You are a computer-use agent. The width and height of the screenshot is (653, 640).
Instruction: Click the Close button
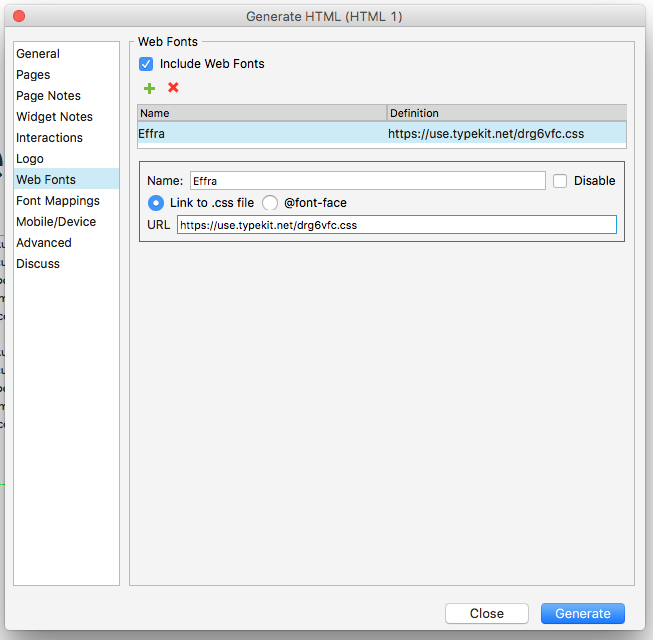pyautogui.click(x=487, y=614)
